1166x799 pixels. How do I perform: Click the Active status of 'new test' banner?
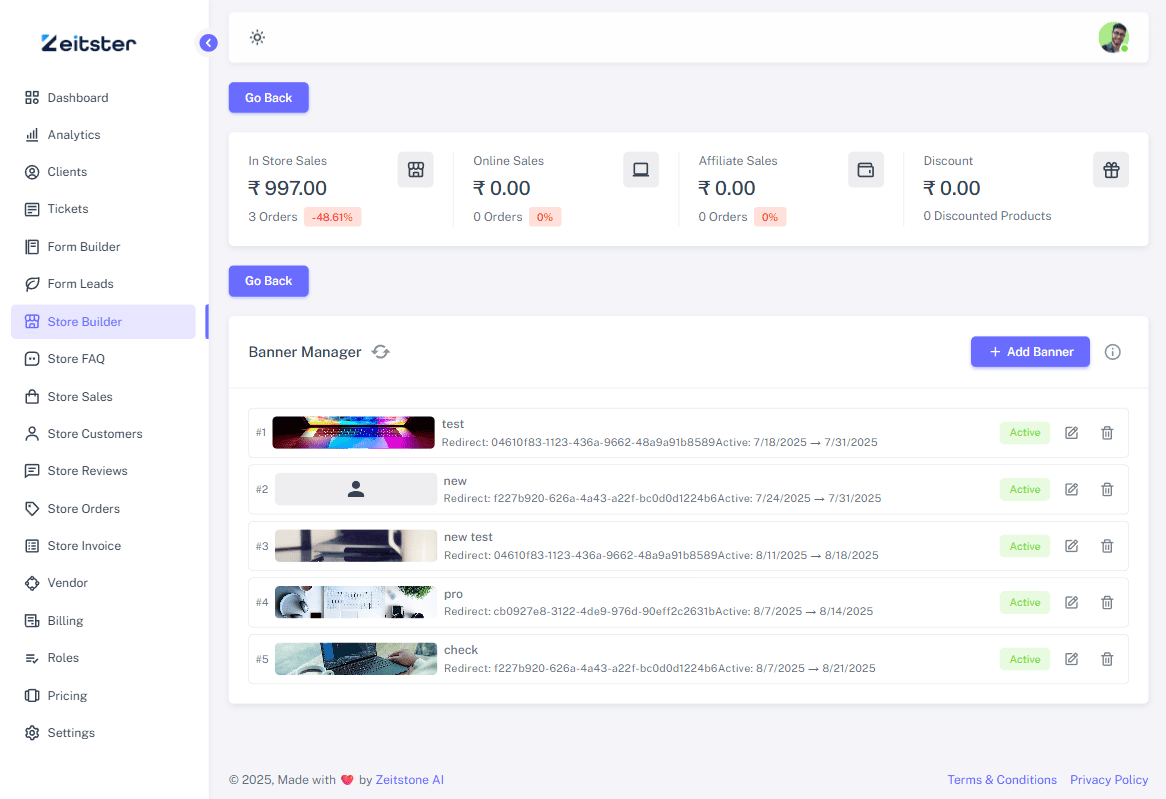(1025, 546)
